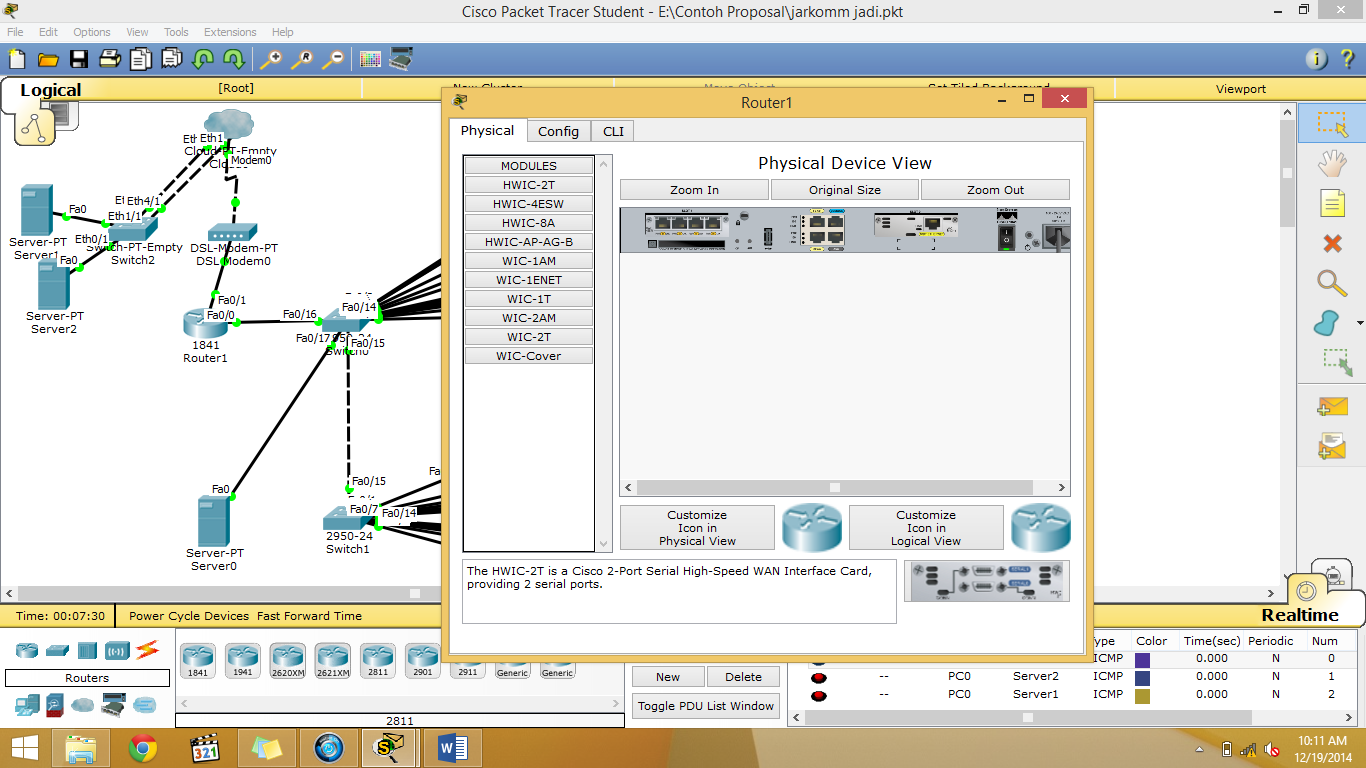
Task: Select the Inspect magnifier tool
Action: [x=1332, y=283]
